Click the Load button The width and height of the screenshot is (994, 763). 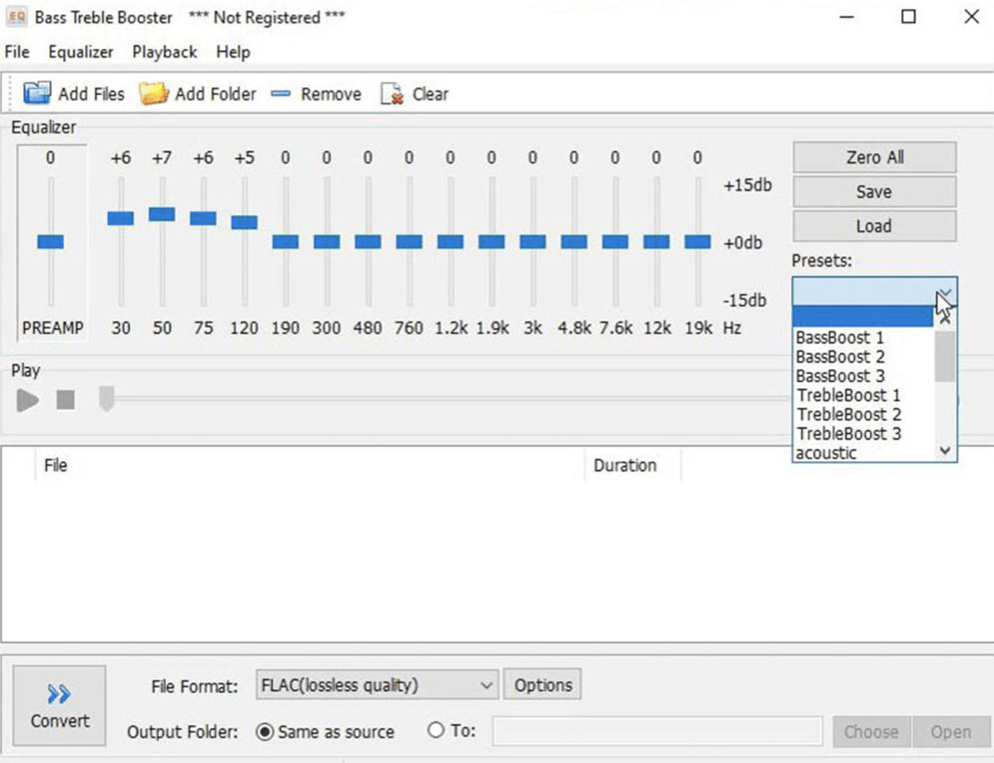(875, 226)
